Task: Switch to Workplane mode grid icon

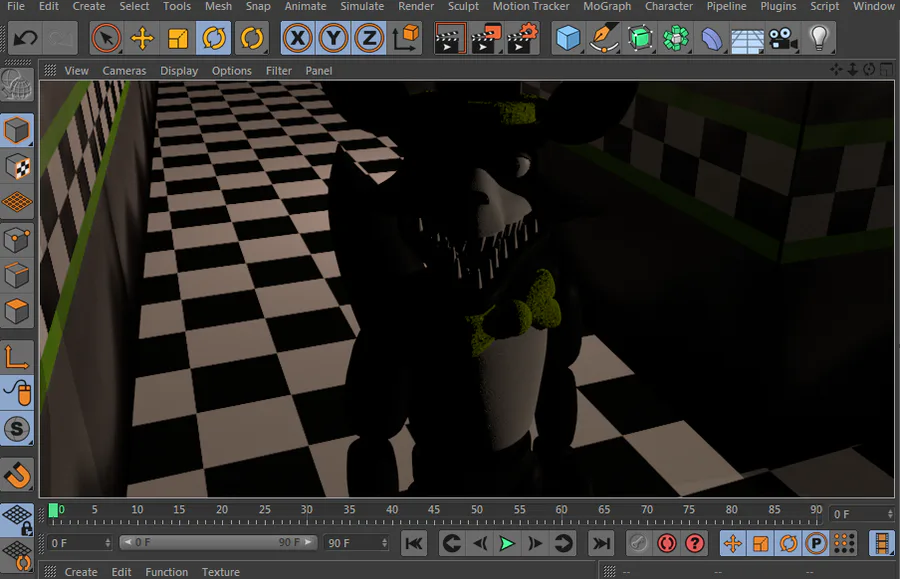Action: click(17, 203)
